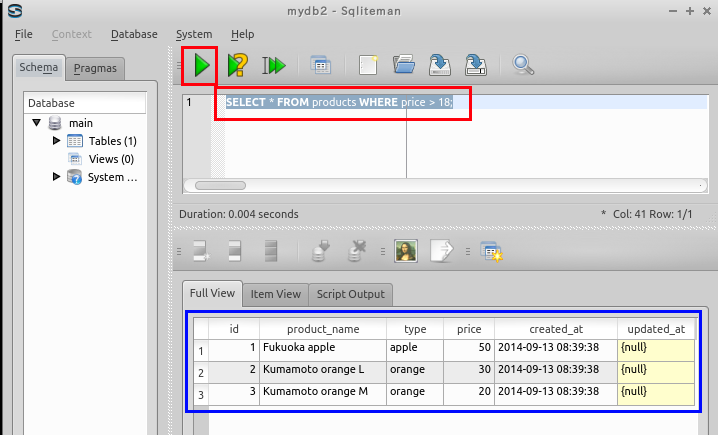The width and height of the screenshot is (718, 435).
Task: Click the 'Kumamoto orange L' cell
Action: click(x=323, y=372)
